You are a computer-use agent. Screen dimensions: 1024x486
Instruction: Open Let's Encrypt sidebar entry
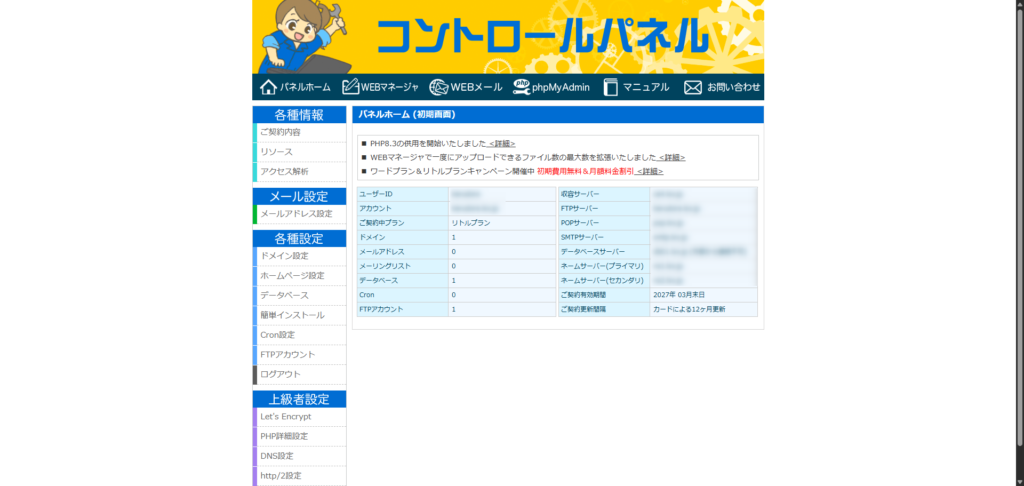coord(300,417)
